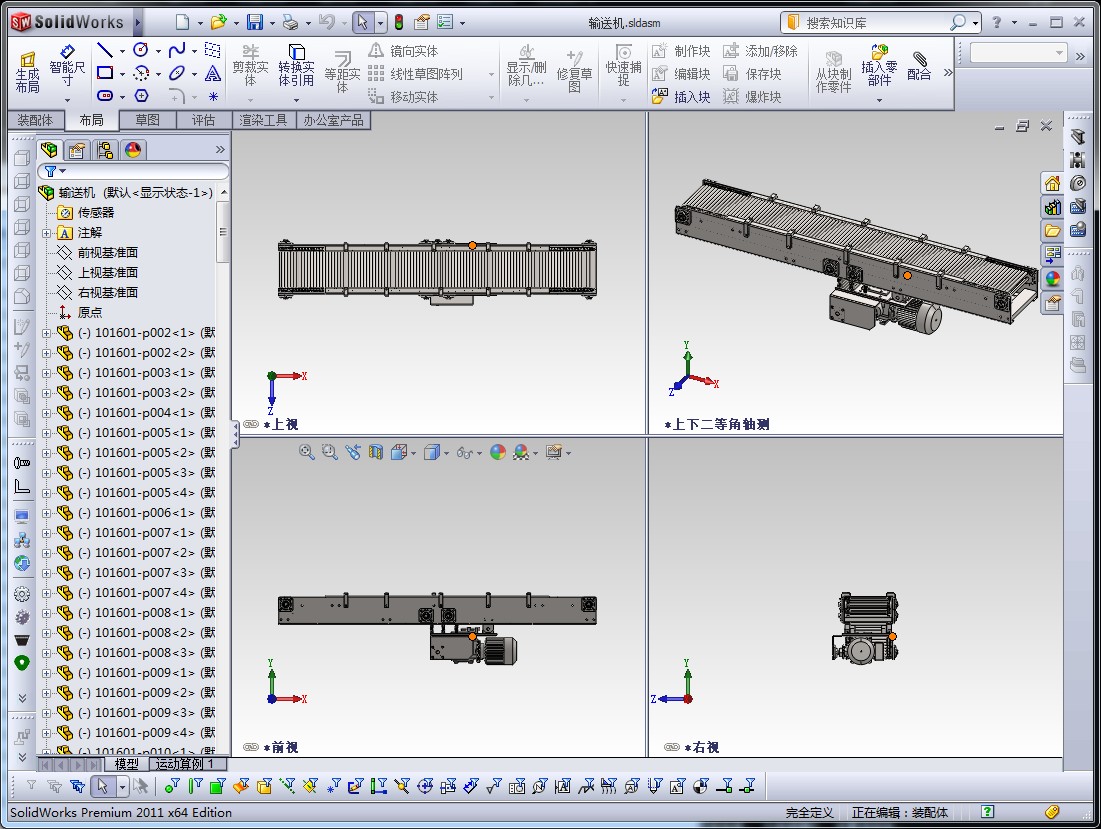Toggle the view link icon beside 上视
The image size is (1101, 829).
point(251,425)
